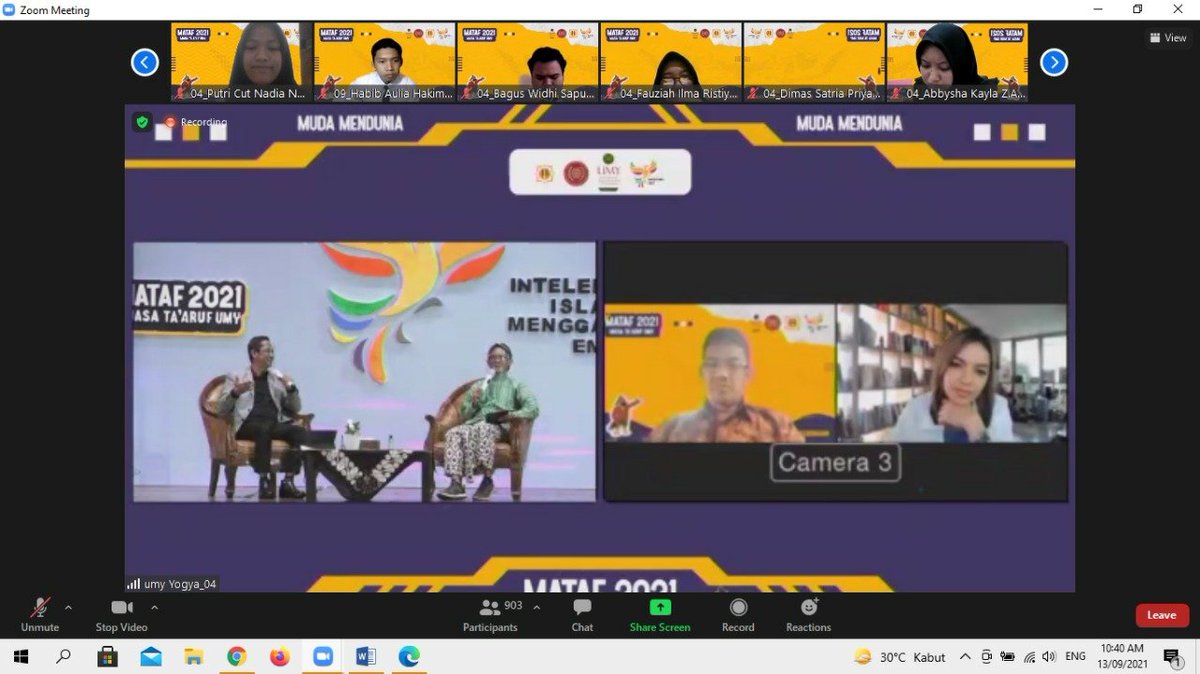The image size is (1200, 674).
Task: Open the notification center icon
Action: coord(1171,657)
